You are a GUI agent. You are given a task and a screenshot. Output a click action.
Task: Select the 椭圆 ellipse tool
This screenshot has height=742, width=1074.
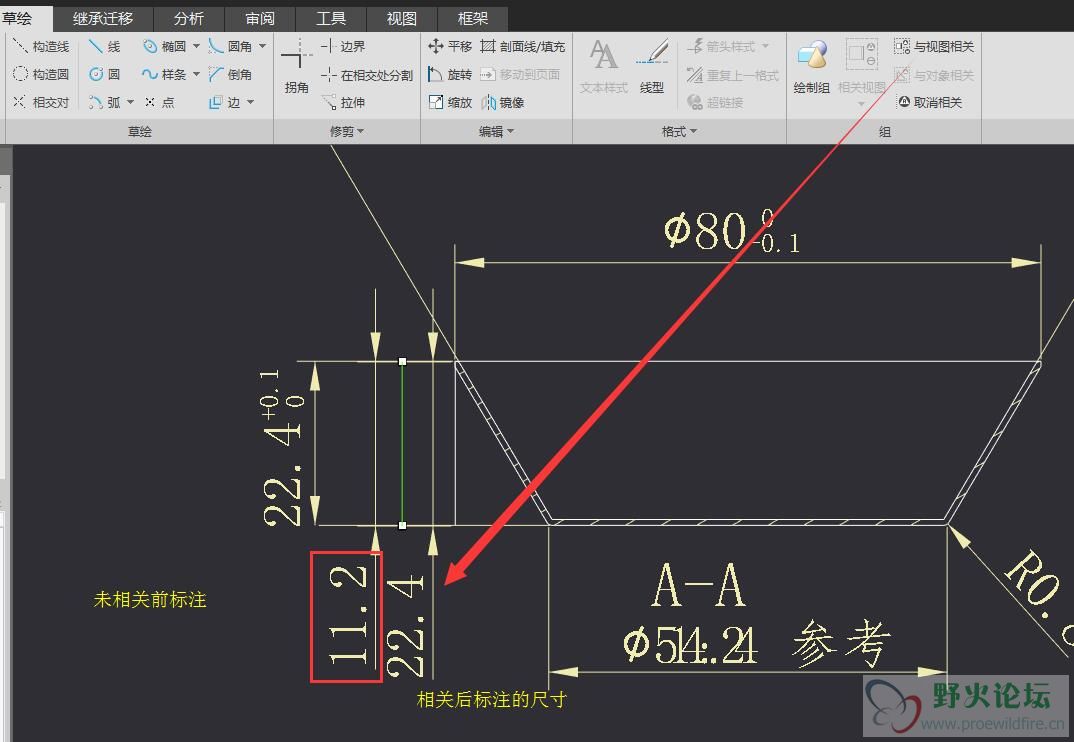[164, 47]
